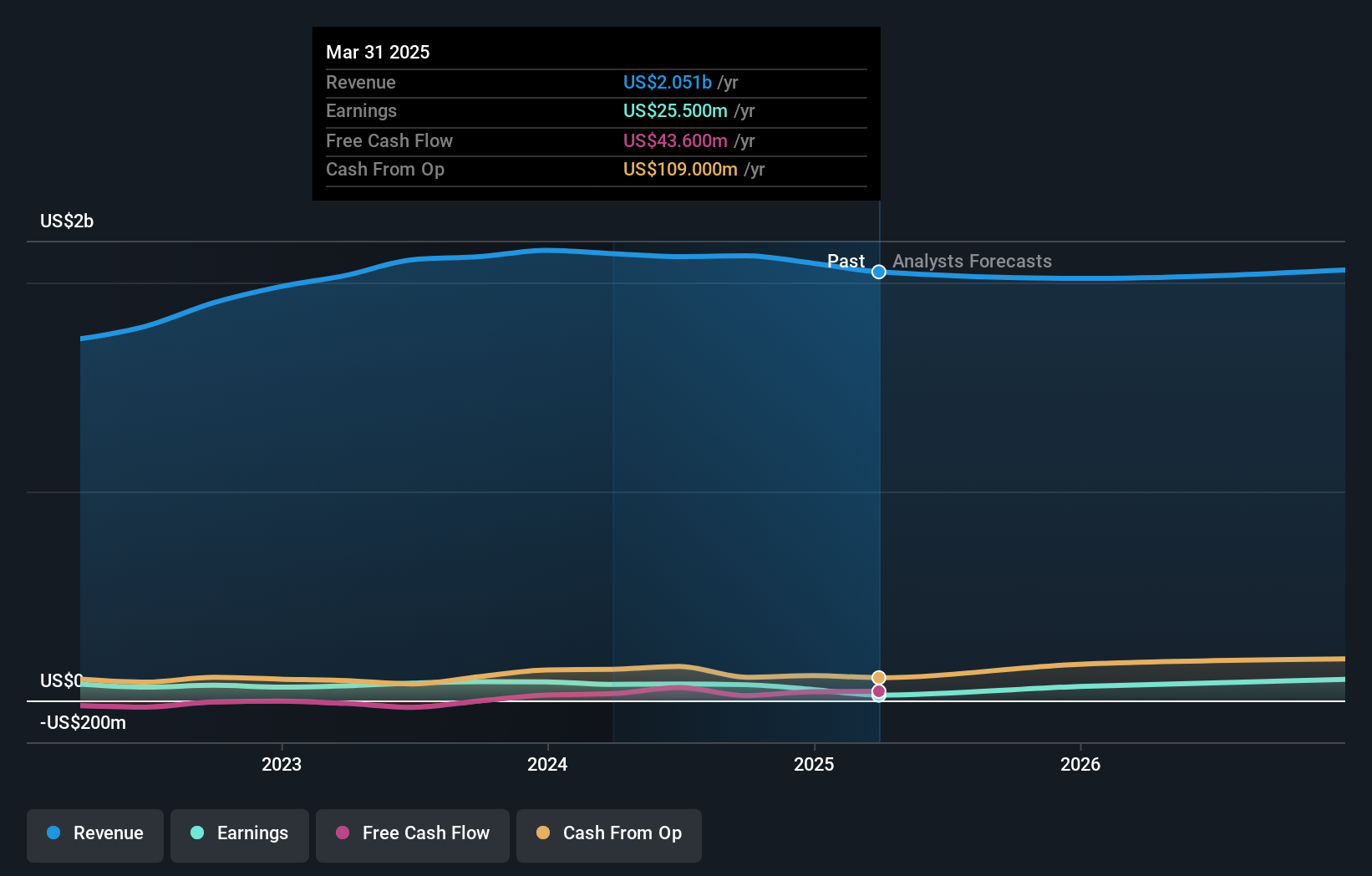Click the blue Revenue legend dot
Screen dimensions: 1372x876
(x=53, y=833)
